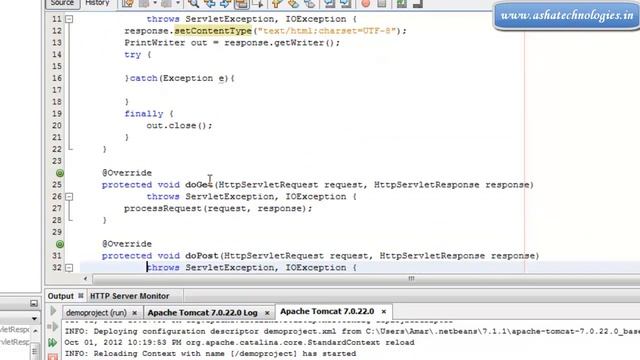Click override annotation glyph beside doGet
The image size is (640, 360).
60,173
